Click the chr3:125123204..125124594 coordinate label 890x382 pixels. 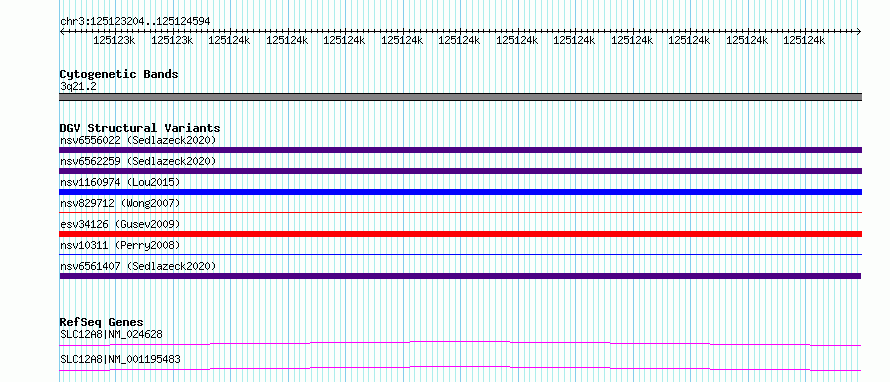135,21
